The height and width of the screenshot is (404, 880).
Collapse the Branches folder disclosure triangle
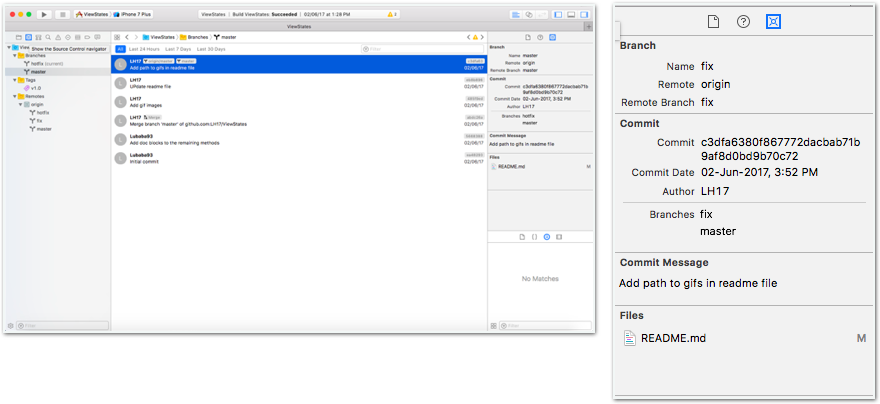coord(14,56)
